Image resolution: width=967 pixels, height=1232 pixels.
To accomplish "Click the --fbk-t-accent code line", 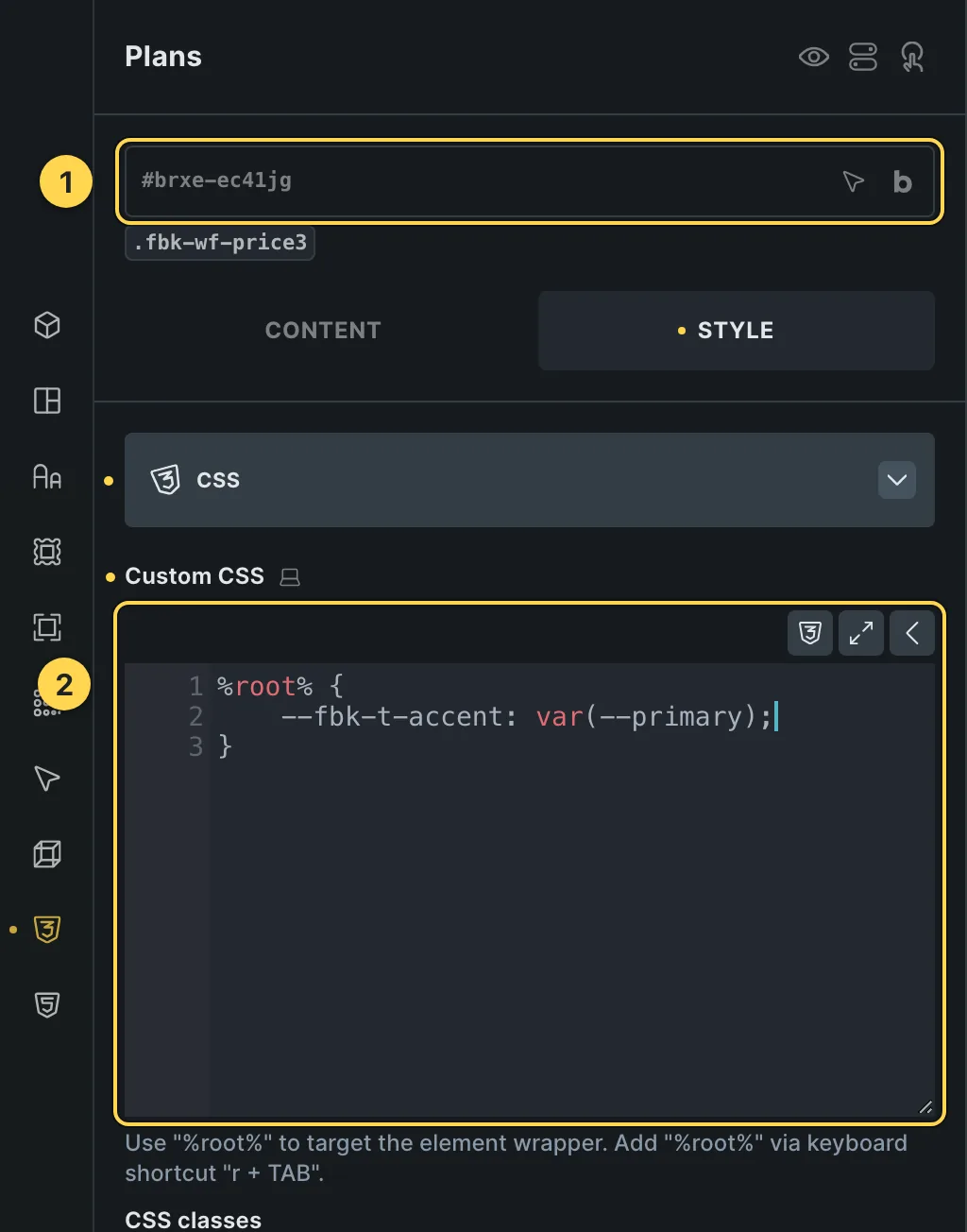I will tap(527, 716).
